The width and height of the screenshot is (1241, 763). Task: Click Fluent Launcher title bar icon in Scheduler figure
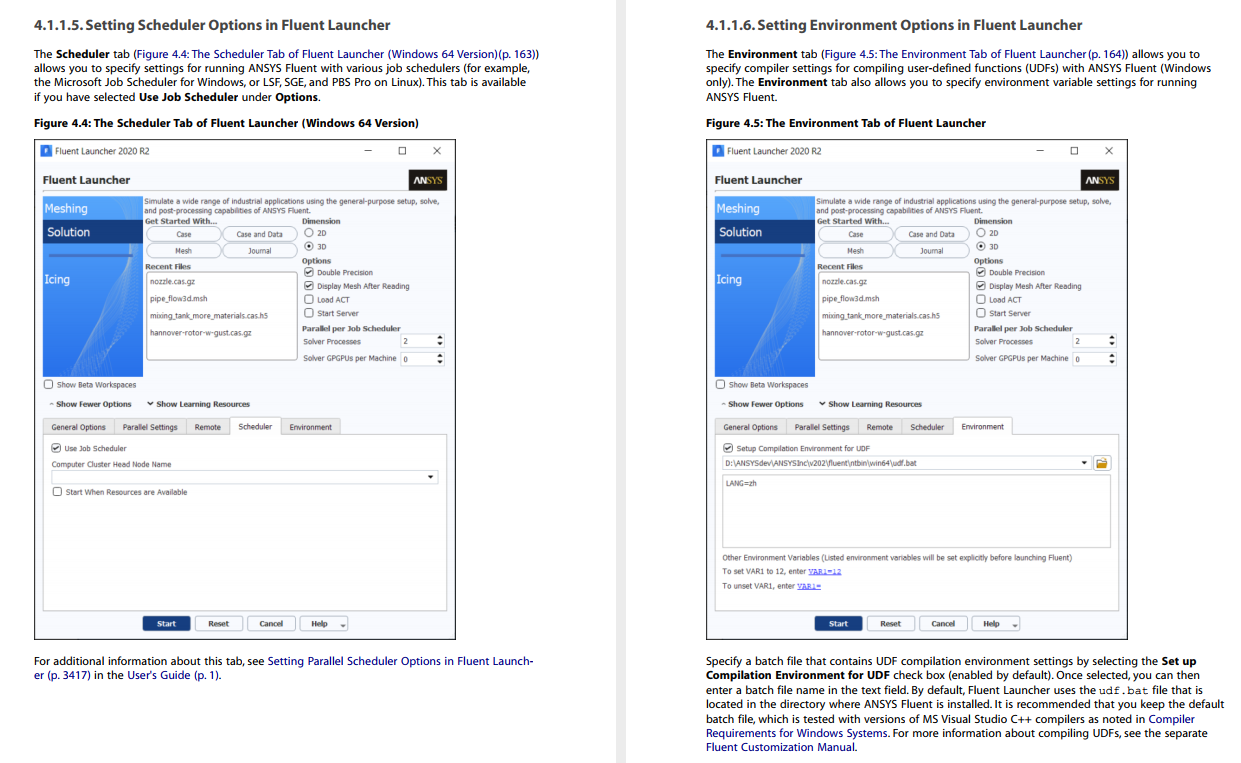(46, 151)
